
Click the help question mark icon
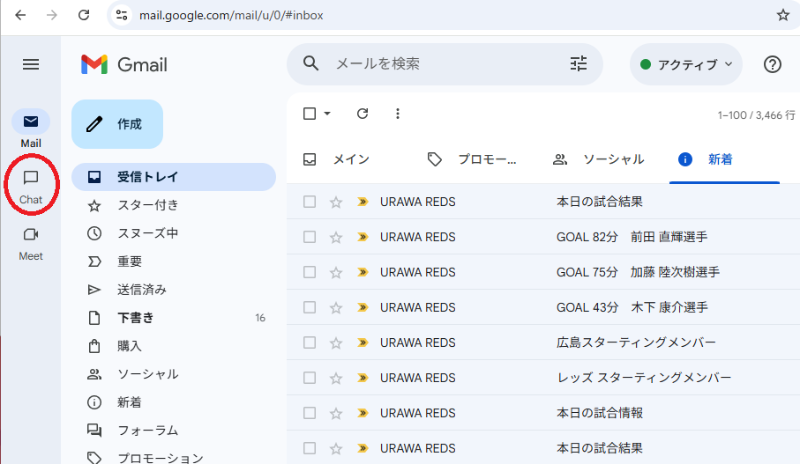pos(772,64)
